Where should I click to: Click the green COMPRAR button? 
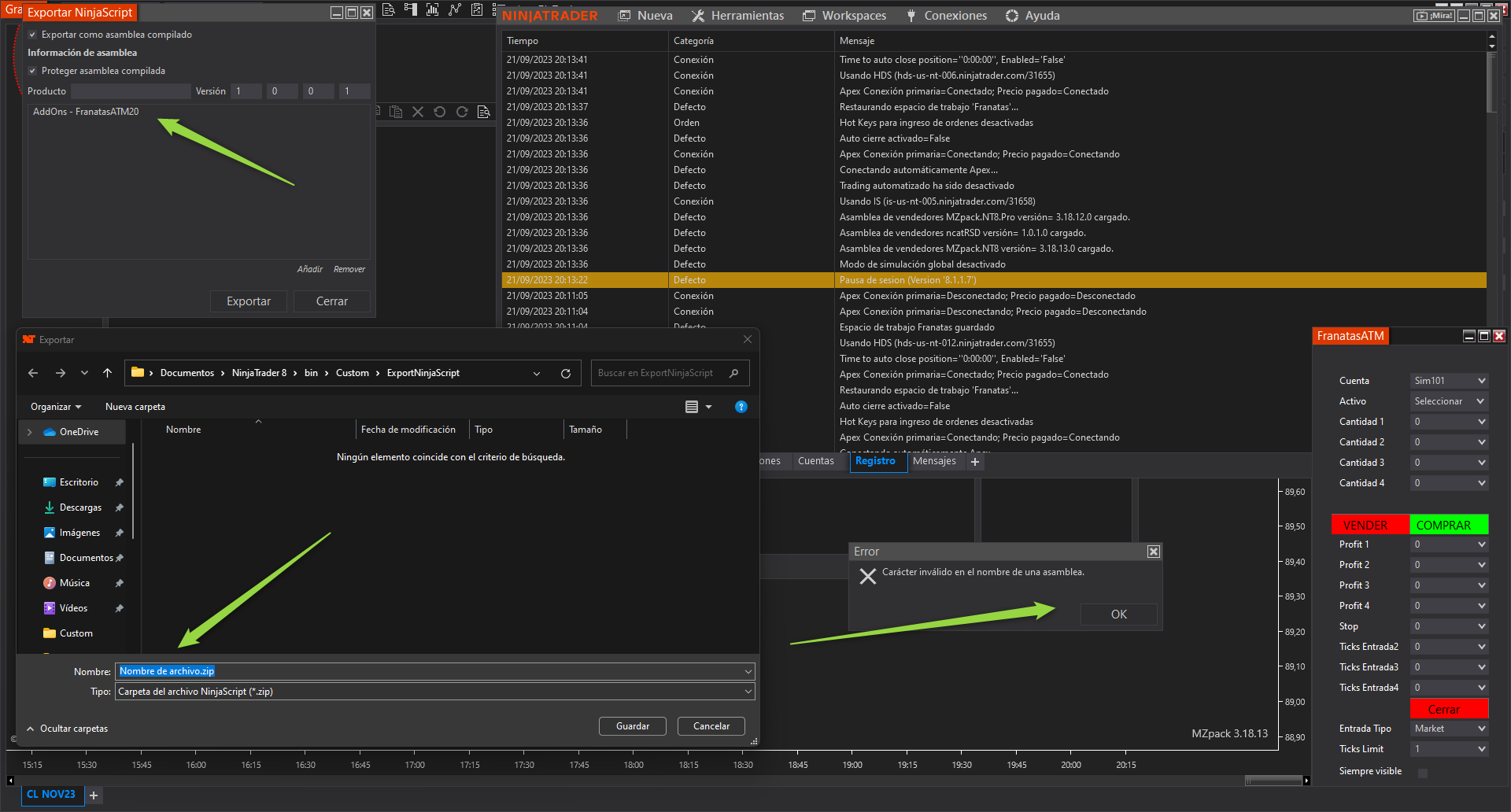pos(1449,525)
